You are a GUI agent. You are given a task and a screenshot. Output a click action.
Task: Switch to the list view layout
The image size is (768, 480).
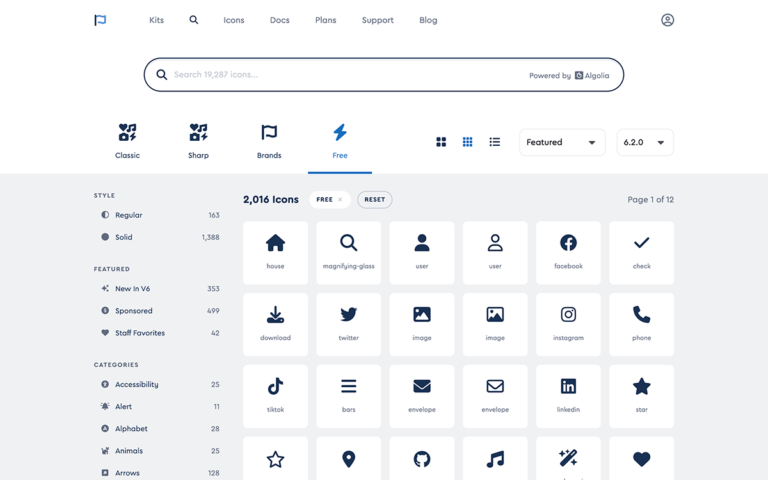coord(494,142)
